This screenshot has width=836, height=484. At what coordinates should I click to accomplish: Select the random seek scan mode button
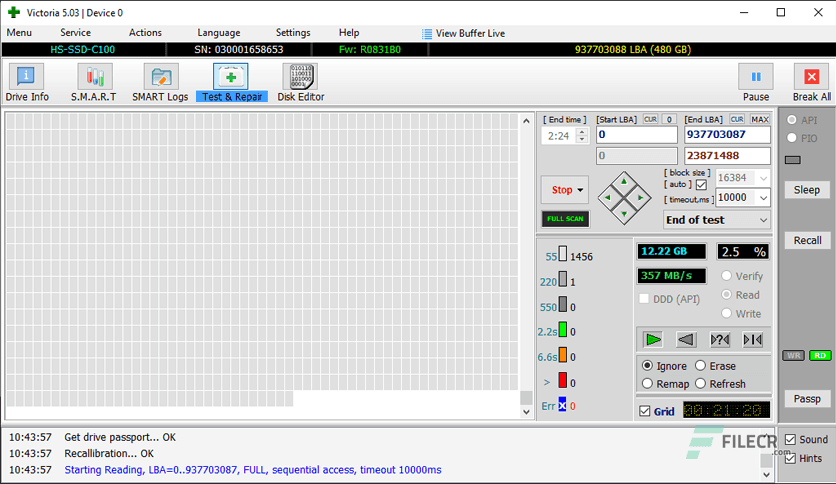pyautogui.click(x=720, y=340)
